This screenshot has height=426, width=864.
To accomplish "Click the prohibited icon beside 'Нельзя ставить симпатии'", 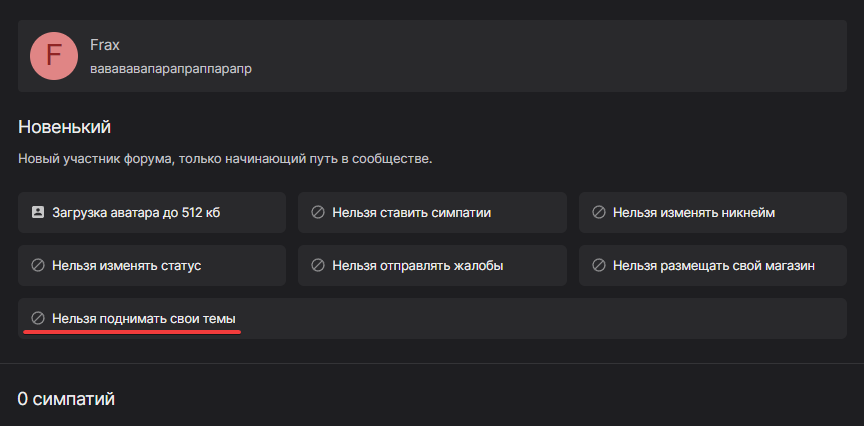I will tap(318, 212).
